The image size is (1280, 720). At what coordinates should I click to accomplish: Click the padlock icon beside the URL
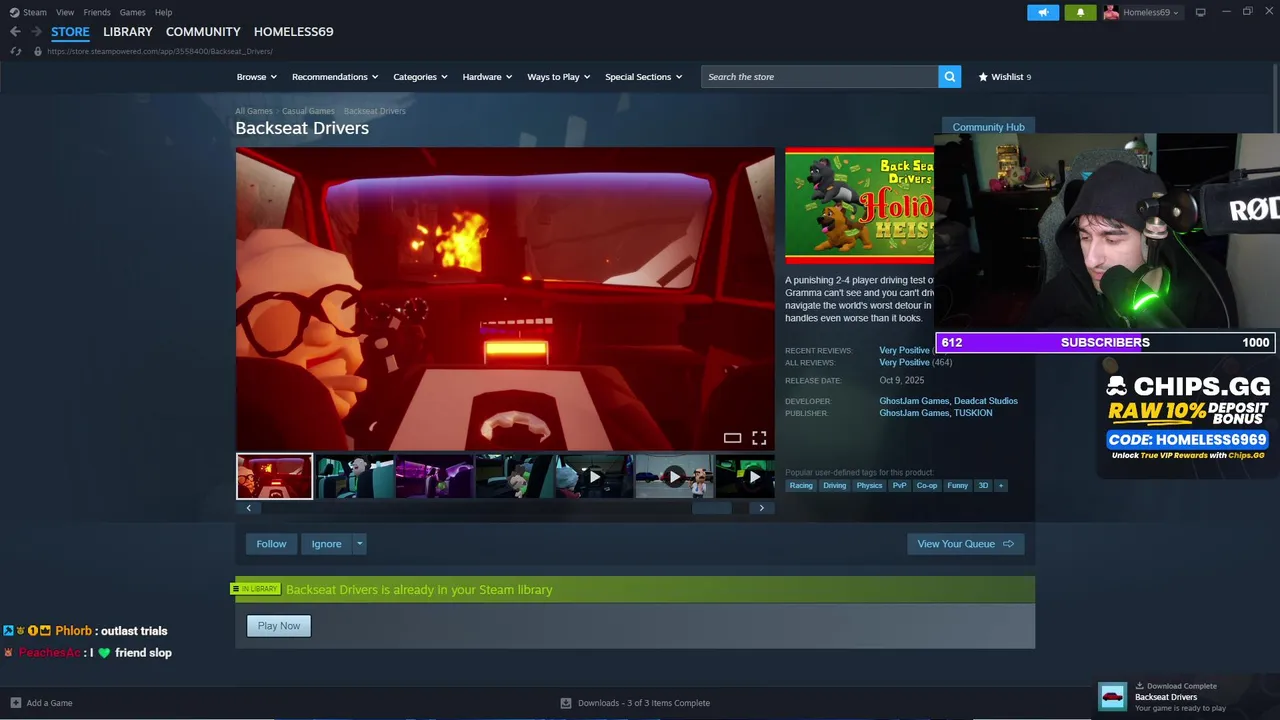coord(38,51)
